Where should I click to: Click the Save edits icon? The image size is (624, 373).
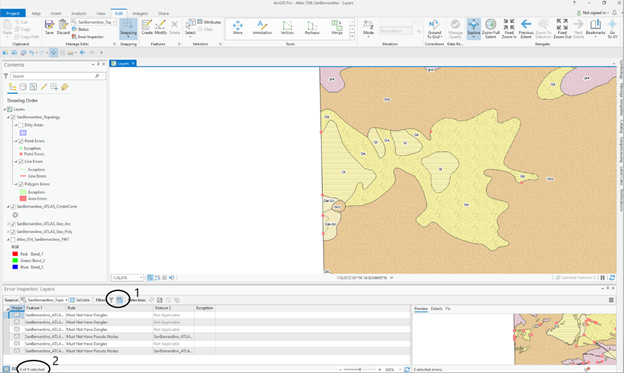pyautogui.click(x=49, y=27)
